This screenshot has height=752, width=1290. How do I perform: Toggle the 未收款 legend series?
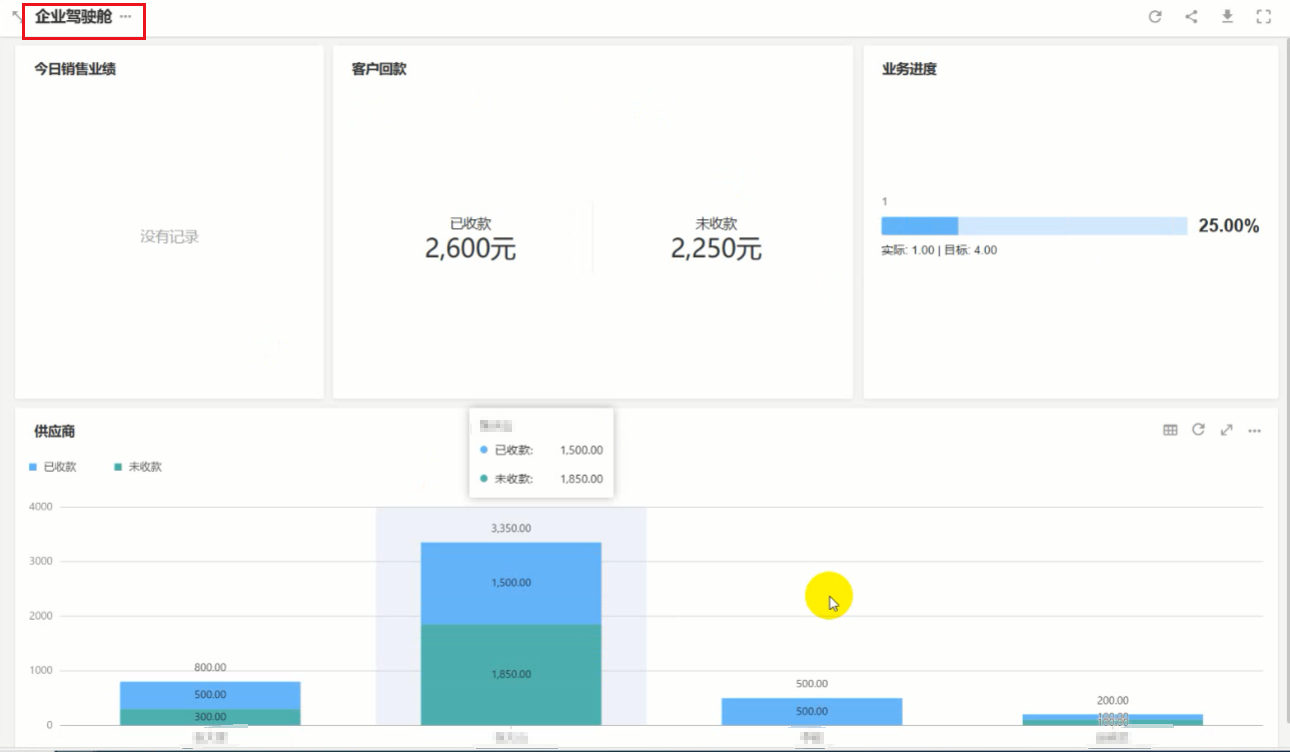[x=138, y=467]
